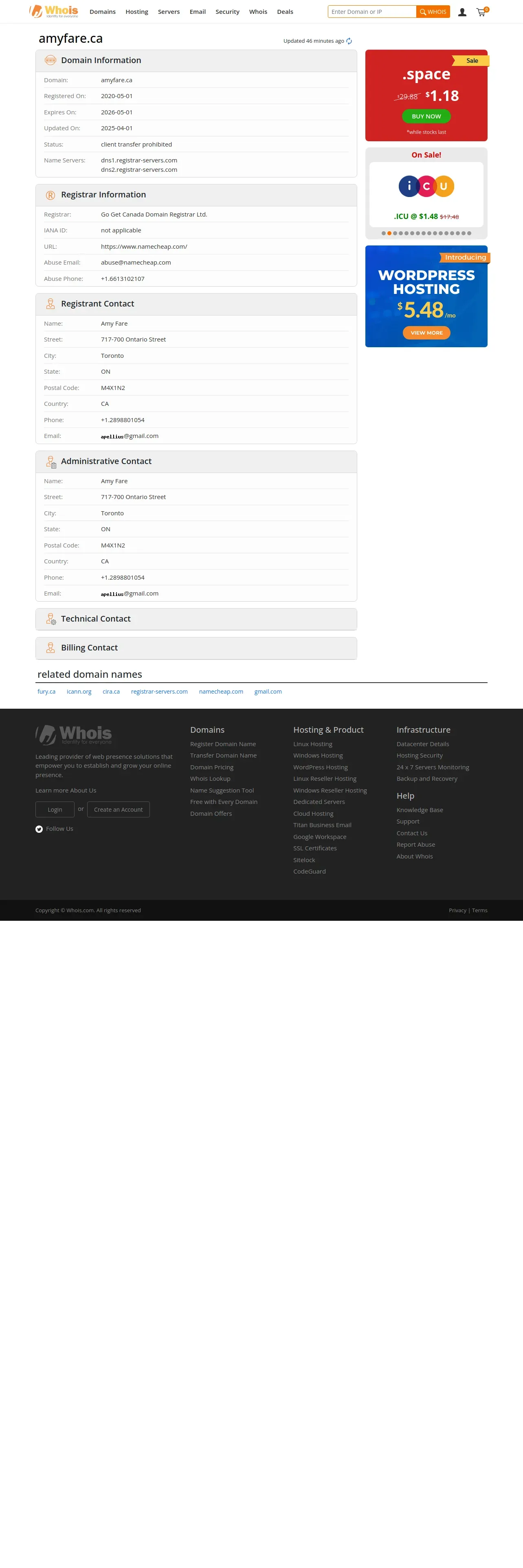Click the footer Login button
523x1568 pixels.
point(55,810)
